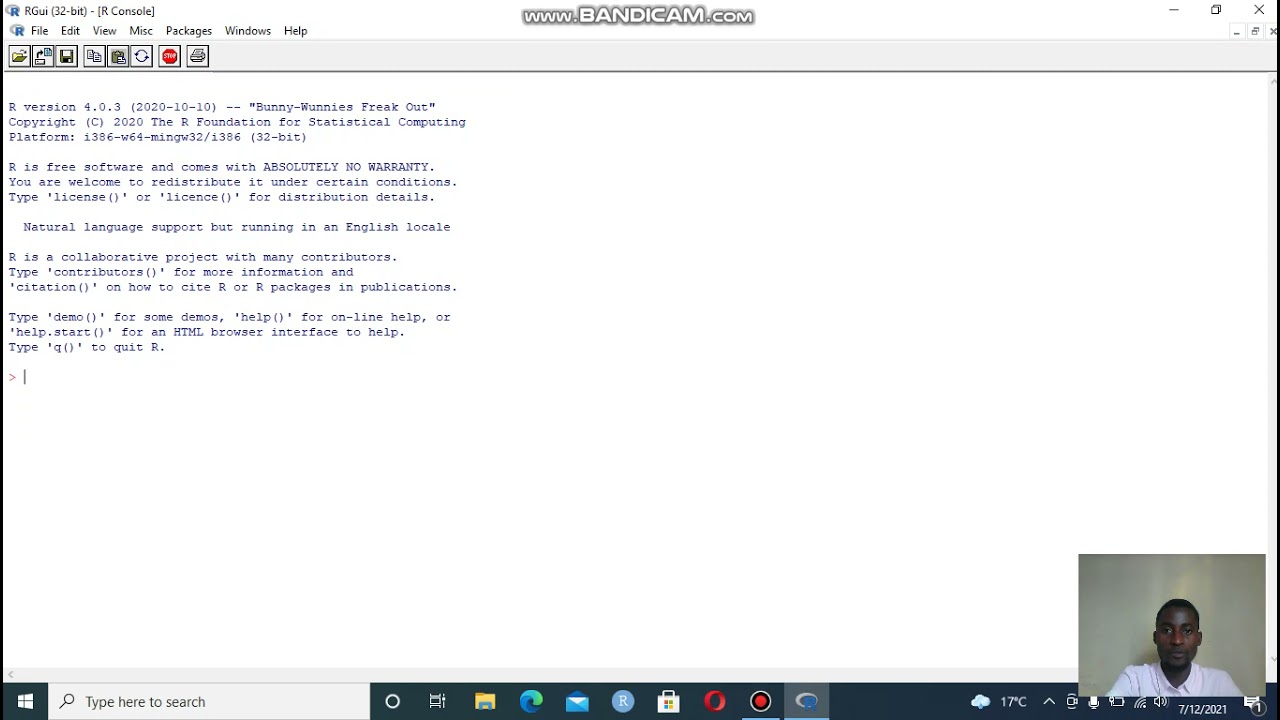This screenshot has height=720, width=1280.
Task: Launch Microsoft Edge from taskbar
Action: point(531,701)
